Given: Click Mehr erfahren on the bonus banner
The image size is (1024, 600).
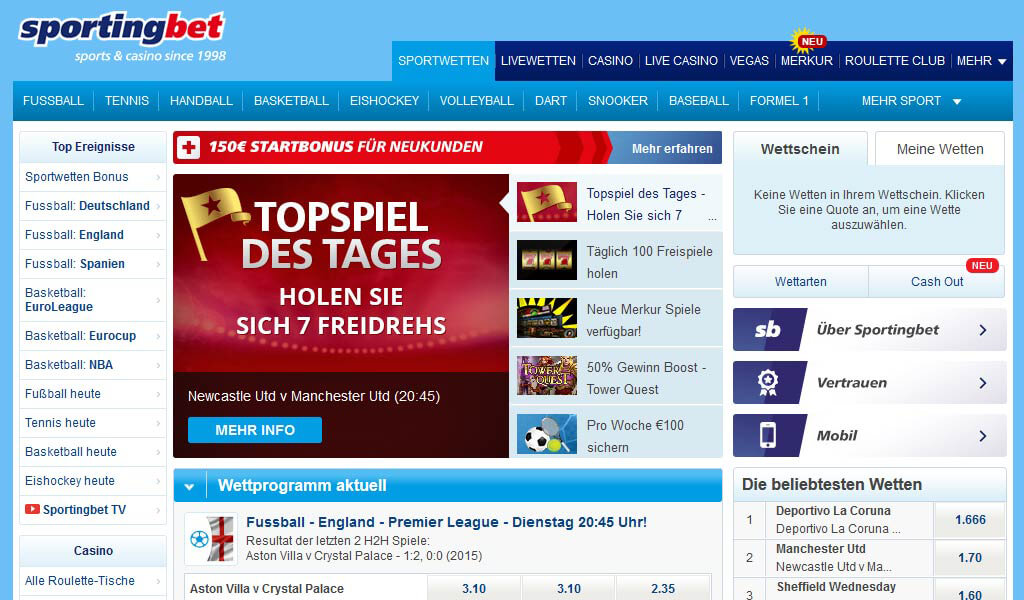Looking at the screenshot, I should pos(672,148).
